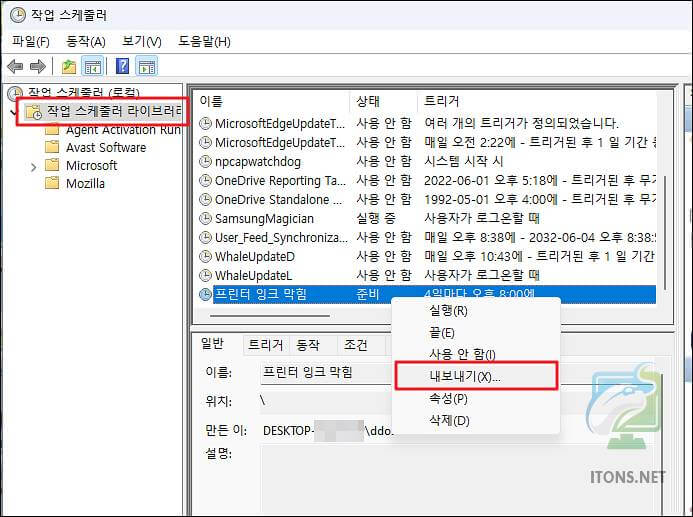This screenshot has width=693, height=517.
Task: Click the 이름 field showing 프린터 잉크 막힘
Action: pyautogui.click(x=327, y=373)
